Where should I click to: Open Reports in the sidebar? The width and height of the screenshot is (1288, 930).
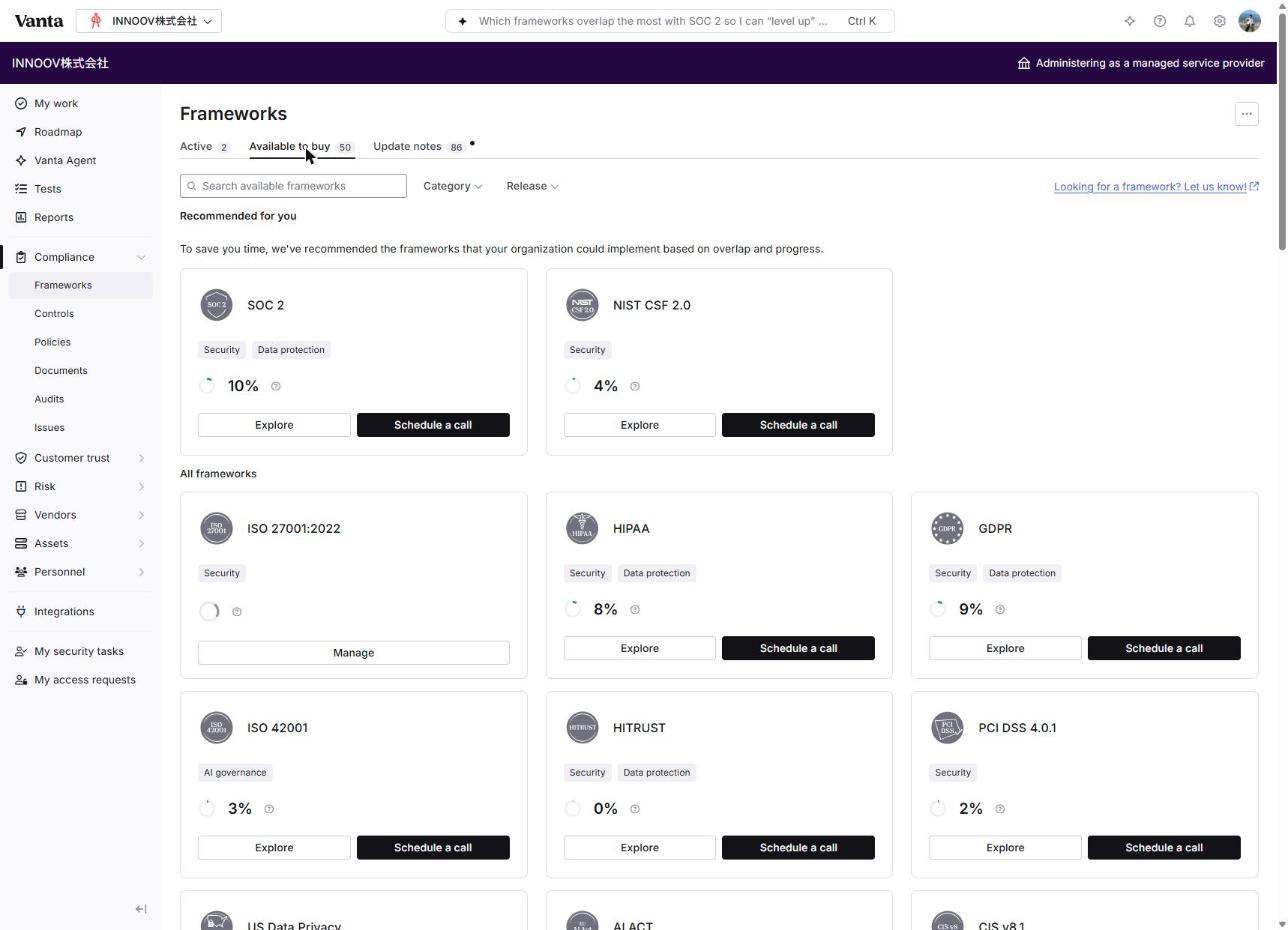point(54,217)
